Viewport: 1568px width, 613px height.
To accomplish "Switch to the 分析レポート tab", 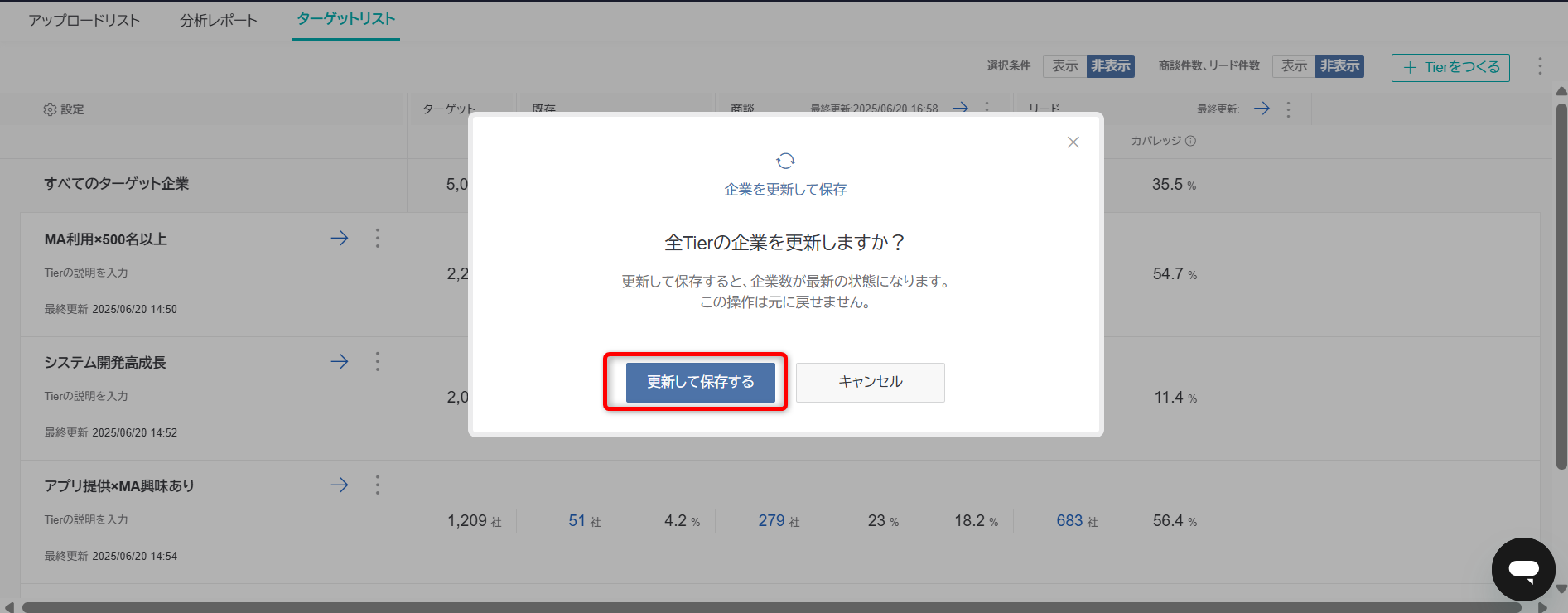I will click(x=219, y=20).
